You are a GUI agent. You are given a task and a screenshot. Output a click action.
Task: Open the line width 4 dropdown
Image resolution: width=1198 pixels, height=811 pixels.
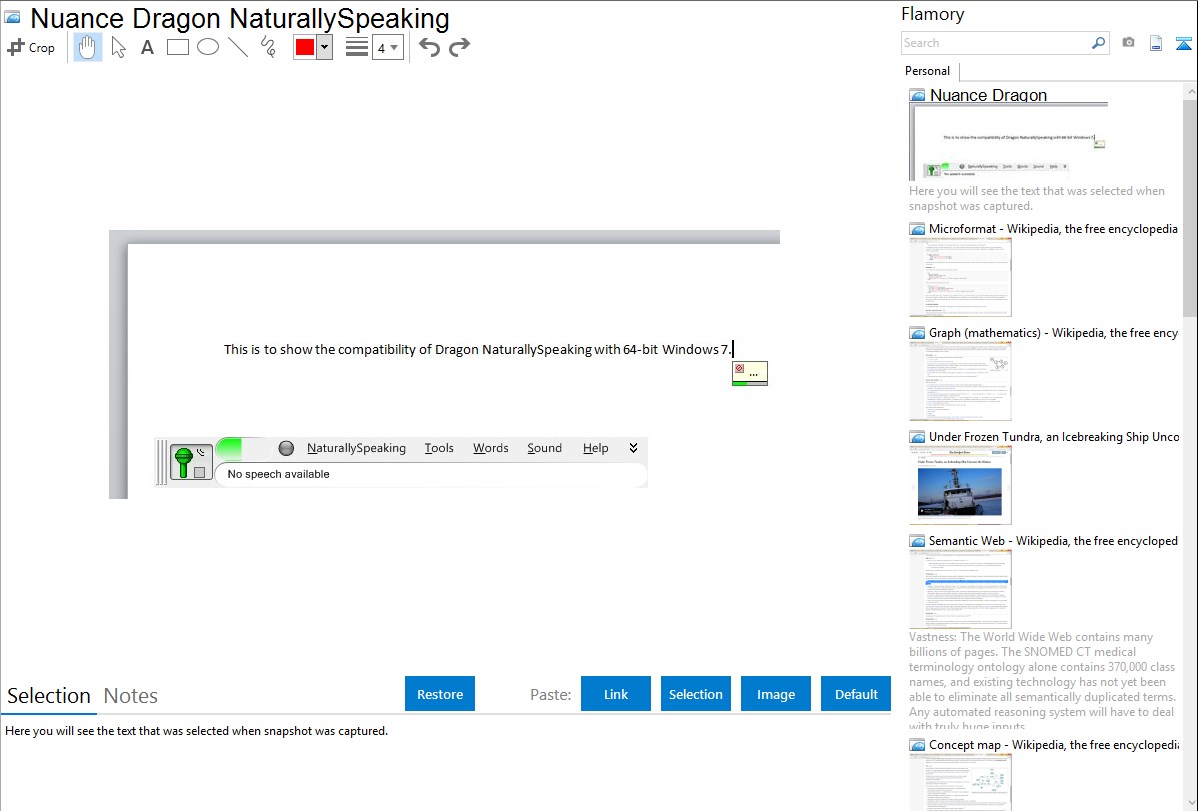click(x=387, y=47)
